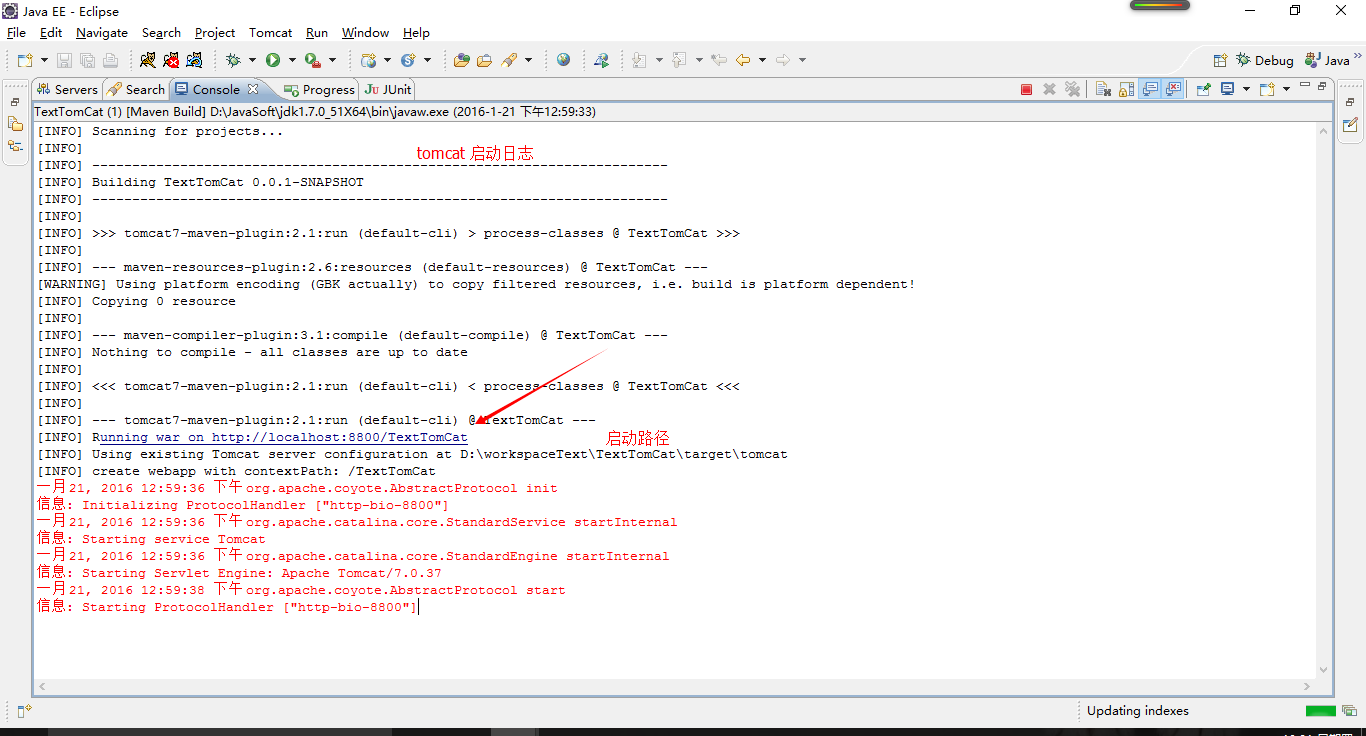Viewport: 1366px width, 736px height.
Task: Start the Tomcat server icon
Action: 147,60
